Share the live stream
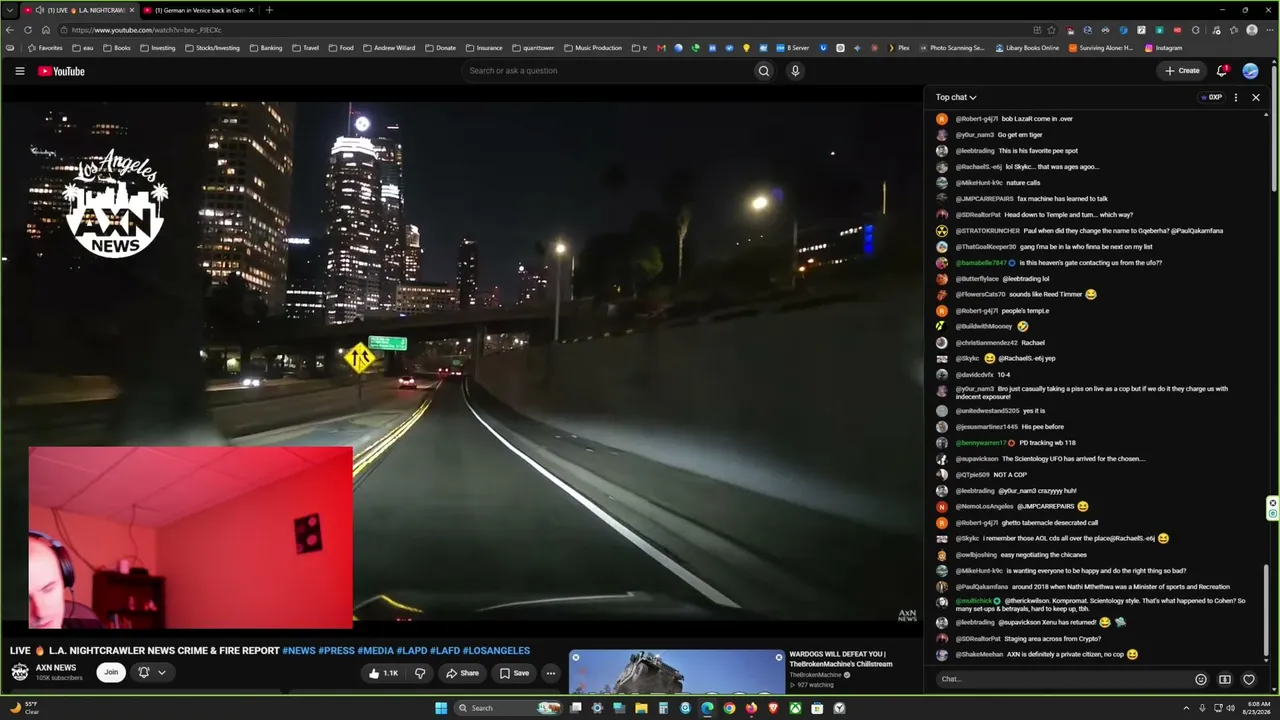The width and height of the screenshot is (1280, 720). pos(463,673)
